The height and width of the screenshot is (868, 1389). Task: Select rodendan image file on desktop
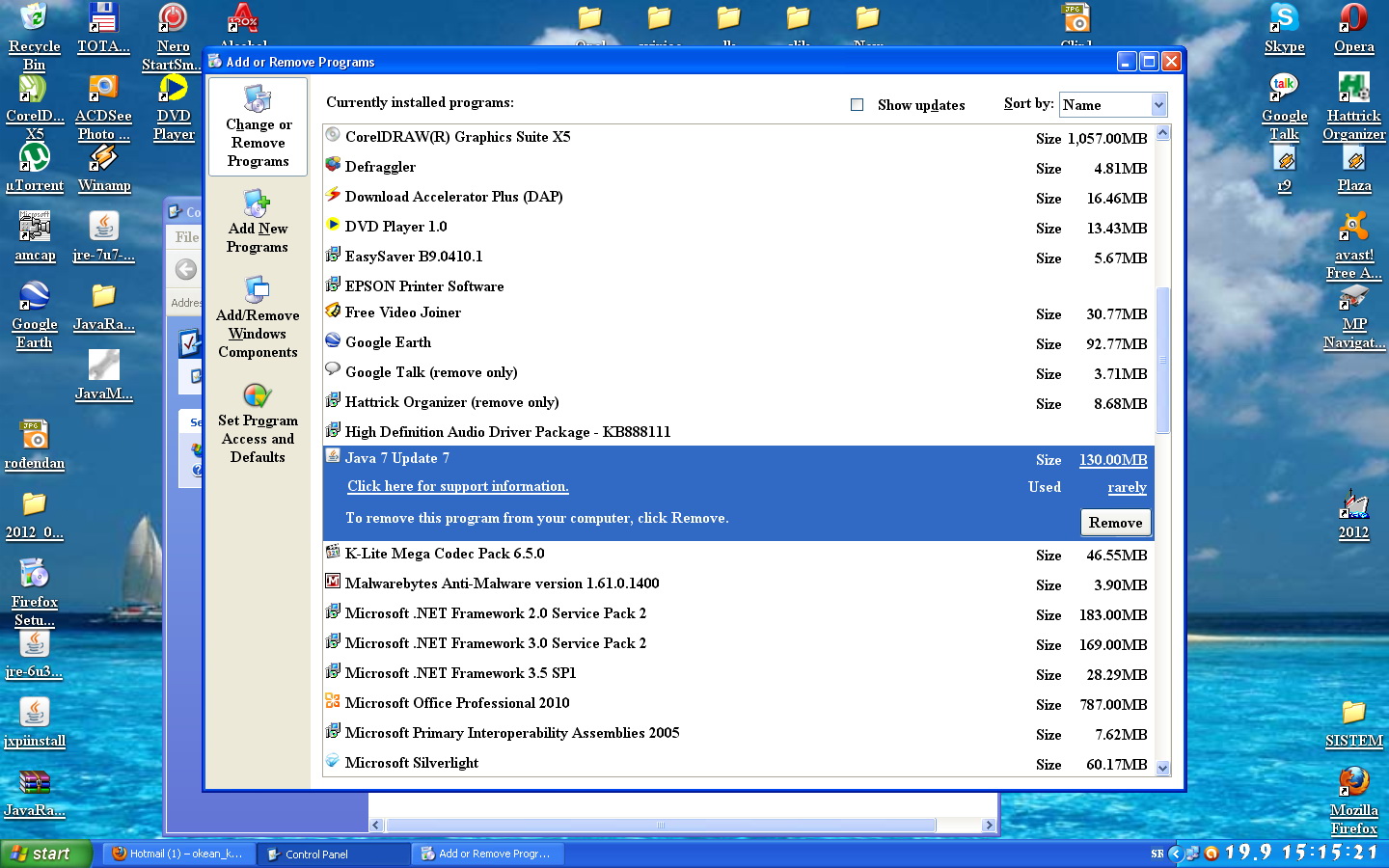35,445
